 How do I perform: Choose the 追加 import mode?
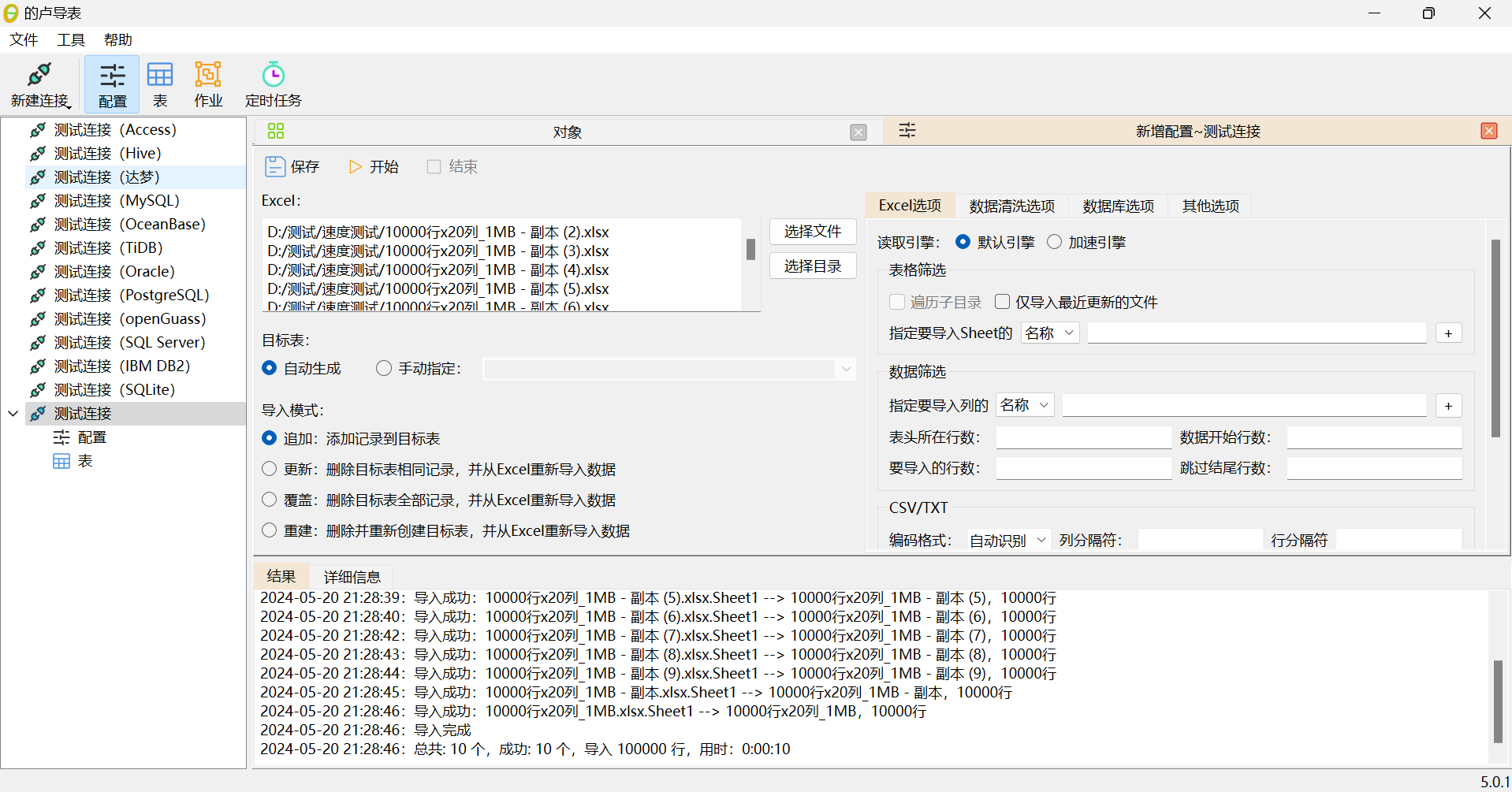pos(270,438)
